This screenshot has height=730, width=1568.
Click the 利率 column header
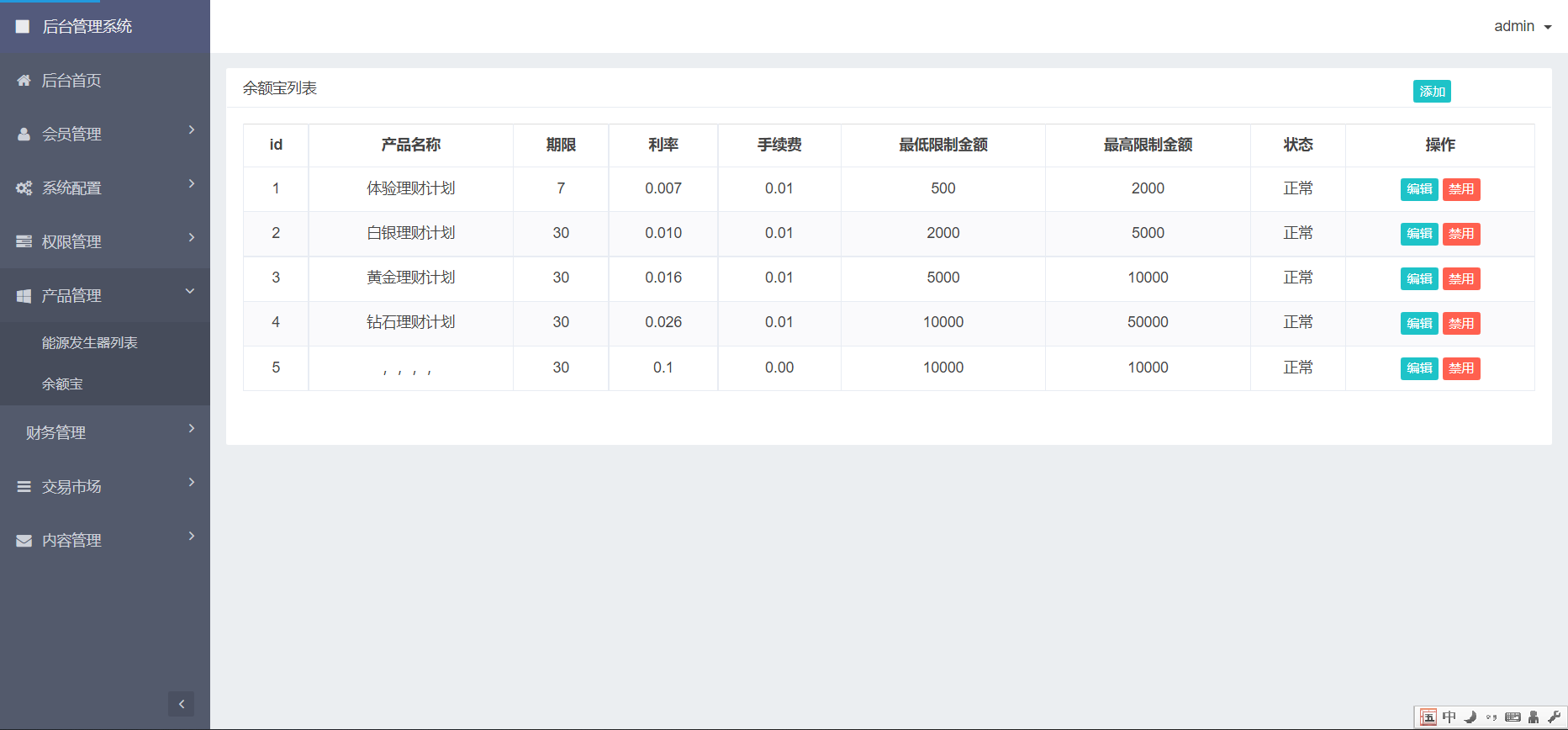(663, 145)
